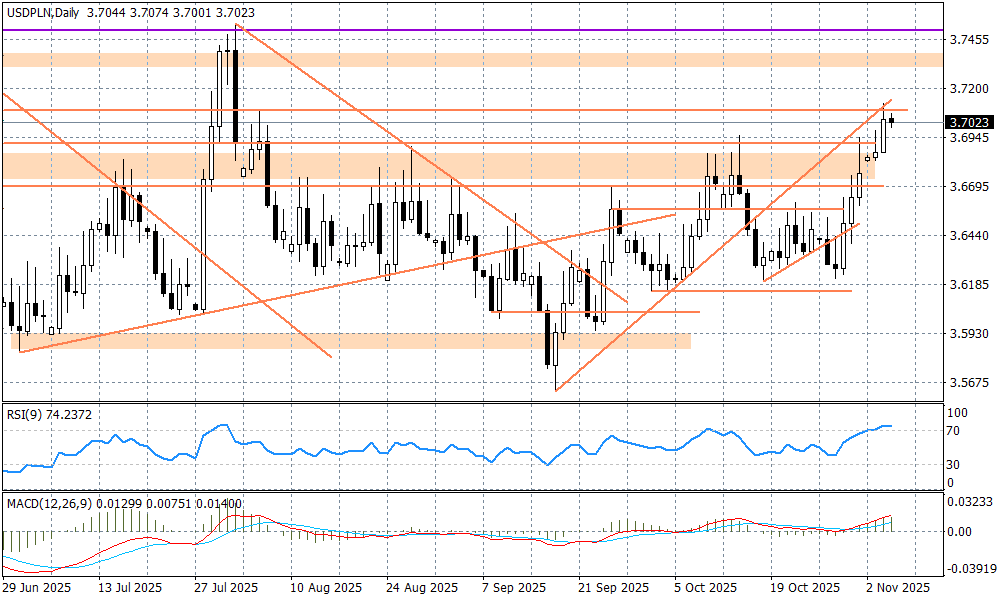This screenshot has height=600, width=1000.
Task: Select the 2 Nov 2025 date label
Action: tap(897, 588)
